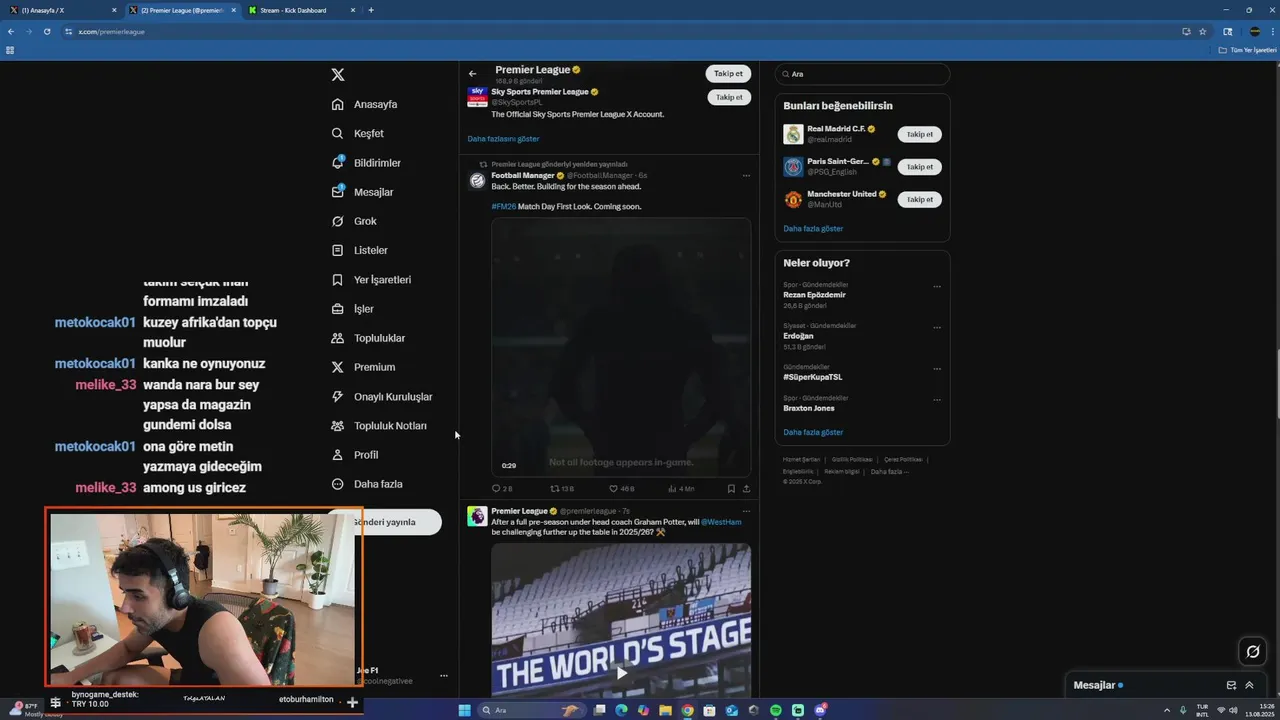Click the Ara search field on X

[862, 74]
